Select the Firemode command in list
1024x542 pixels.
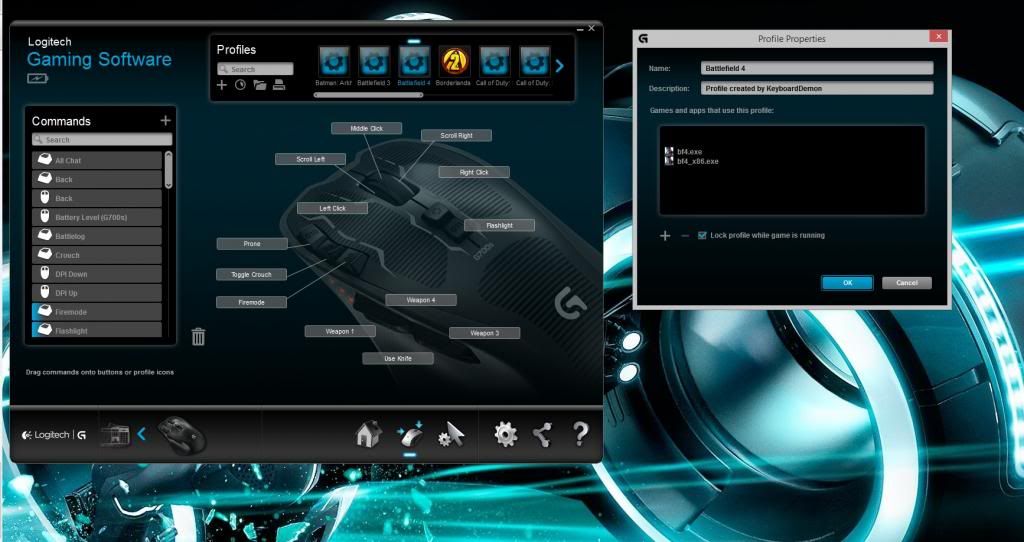(98, 312)
